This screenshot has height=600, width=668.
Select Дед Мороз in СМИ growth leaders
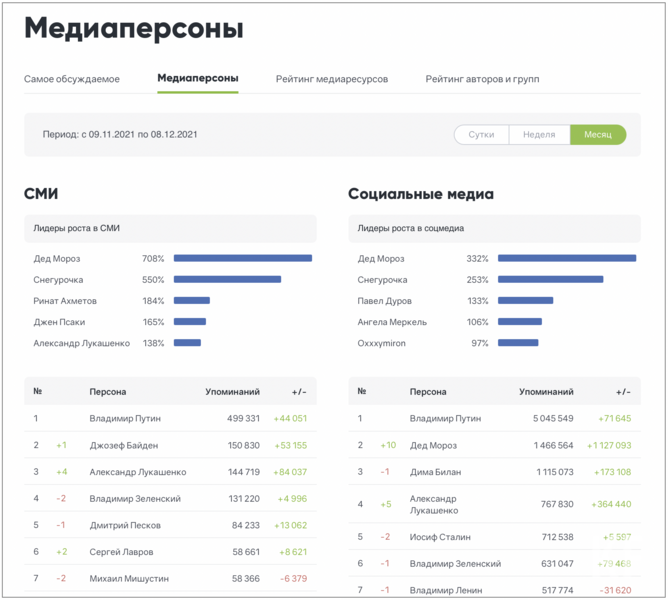click(x=57, y=259)
